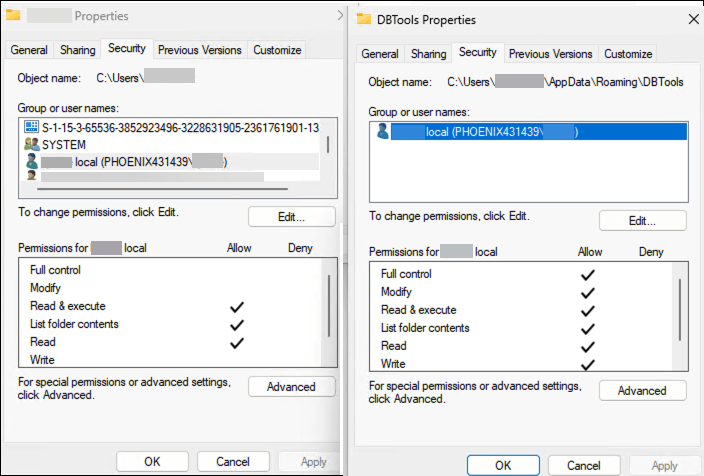The height and width of the screenshot is (476, 704).
Task: Click the DBTools folder icon in title bar
Action: 363,19
